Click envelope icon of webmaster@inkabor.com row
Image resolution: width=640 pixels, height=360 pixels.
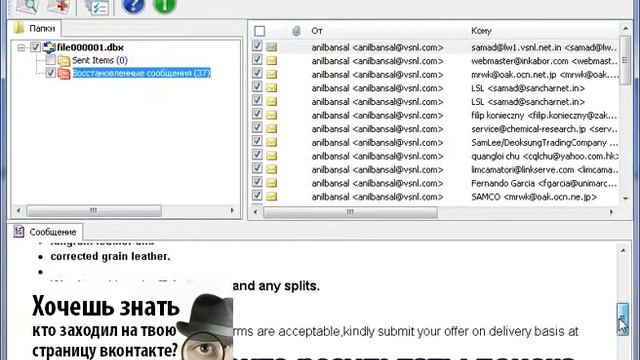pos(271,61)
